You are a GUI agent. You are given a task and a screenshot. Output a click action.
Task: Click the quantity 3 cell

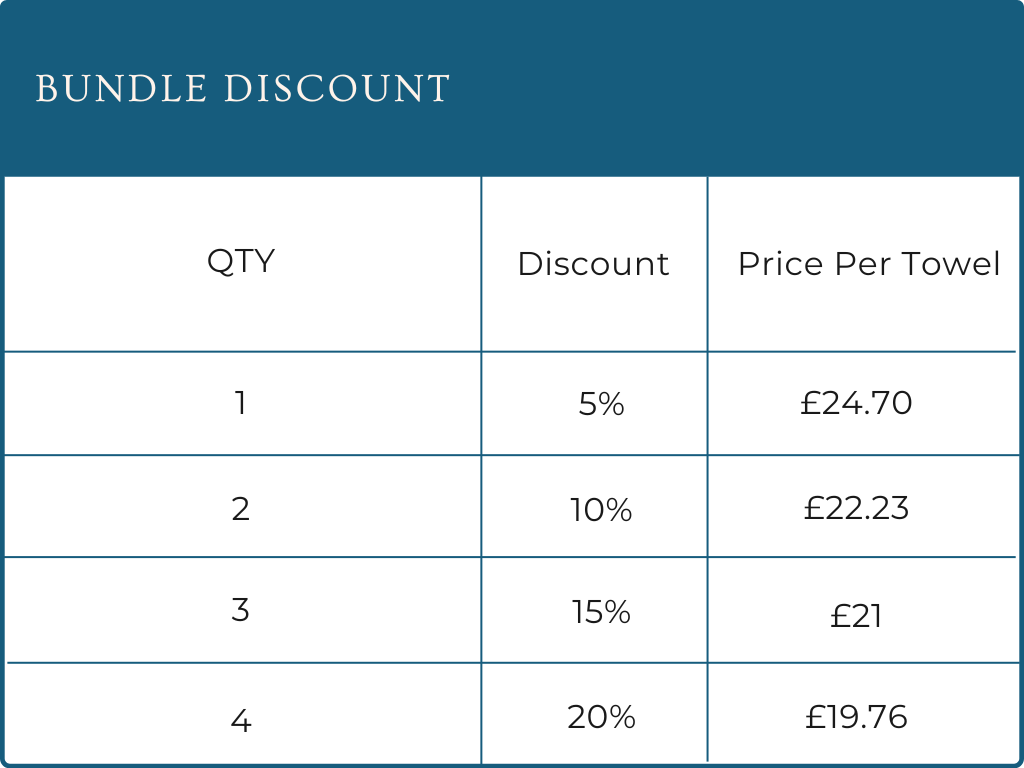coord(240,610)
